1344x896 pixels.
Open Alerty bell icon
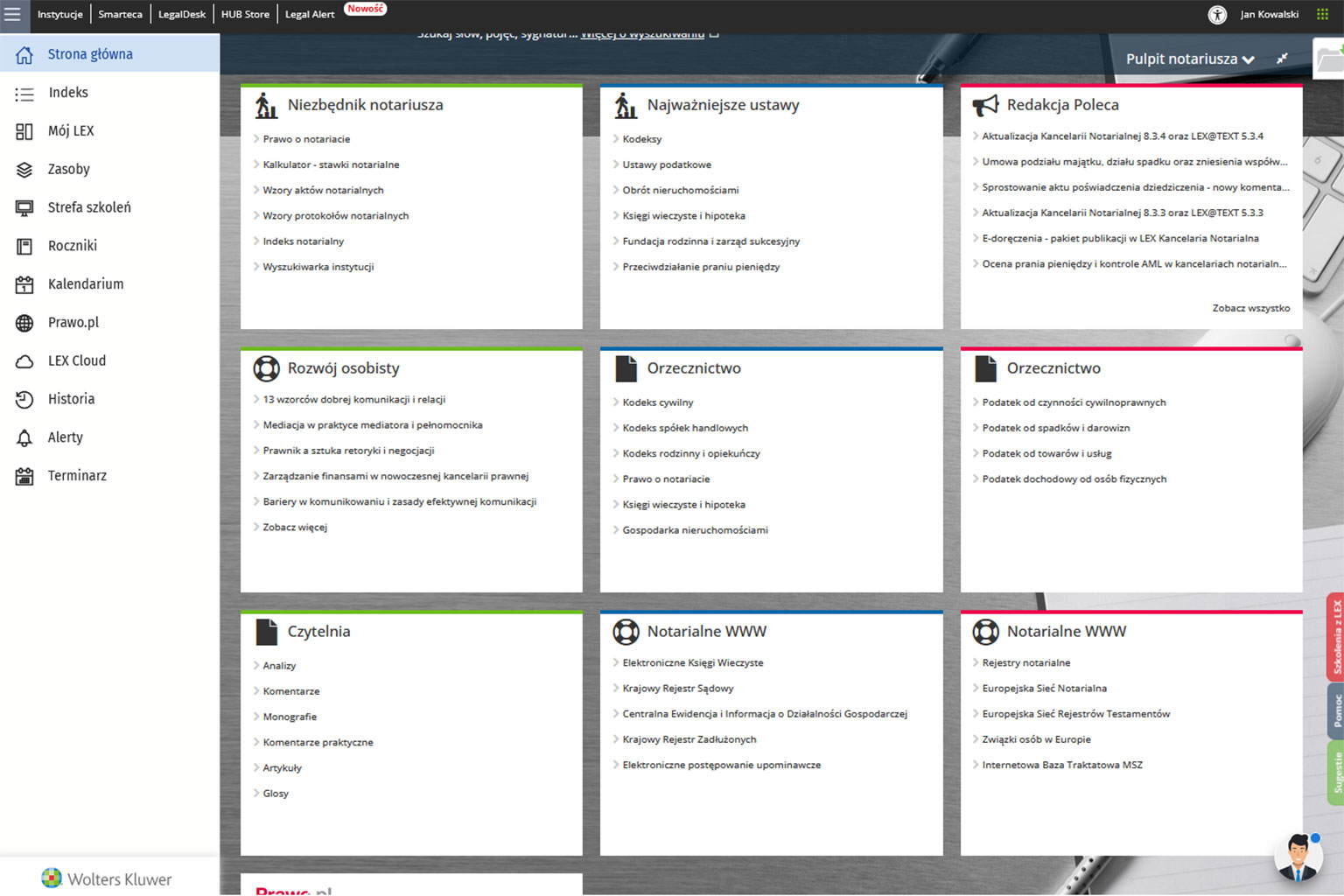pos(24,437)
